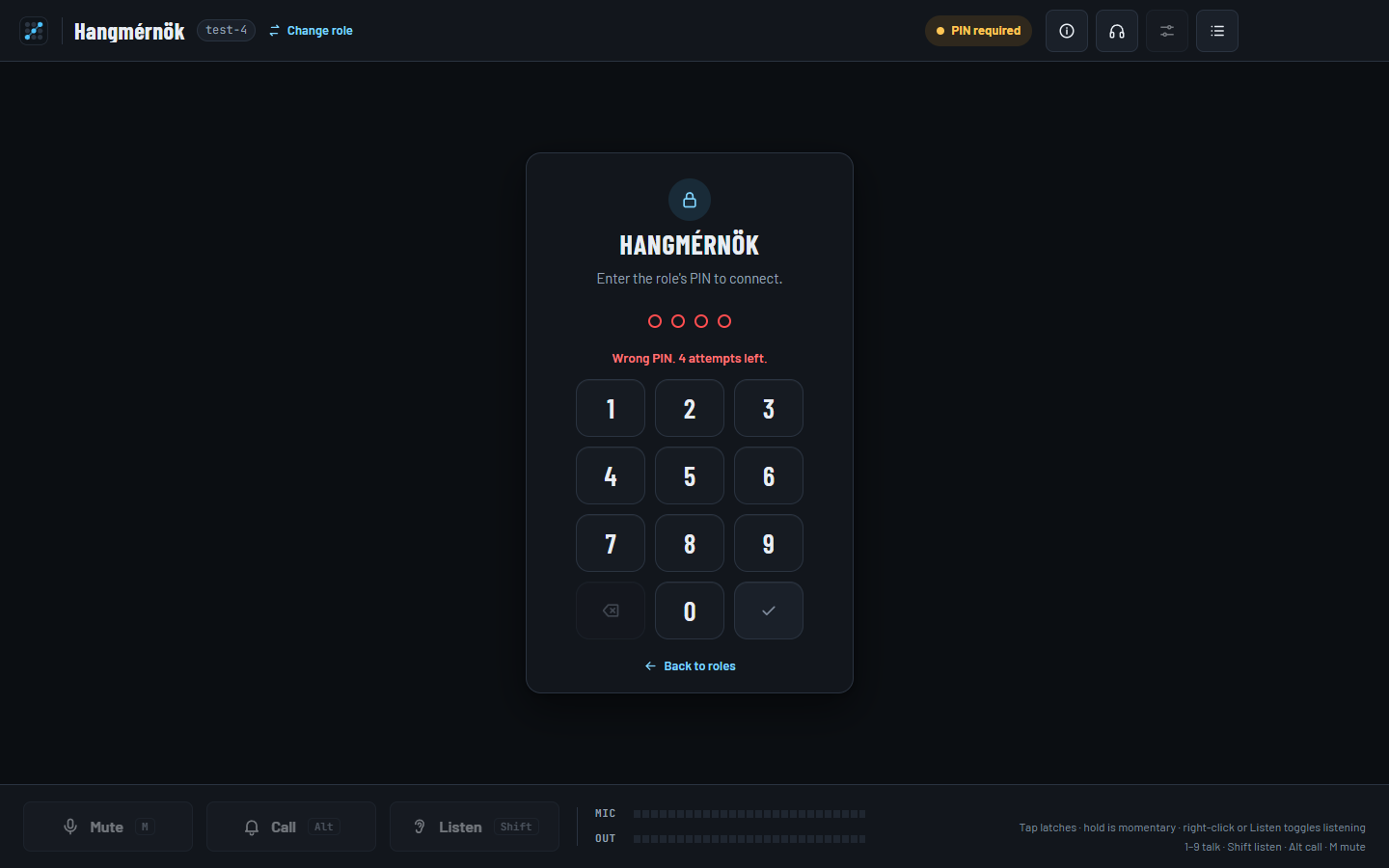Click the PIN required status badge
Image resolution: width=1389 pixels, height=868 pixels.
978,31
